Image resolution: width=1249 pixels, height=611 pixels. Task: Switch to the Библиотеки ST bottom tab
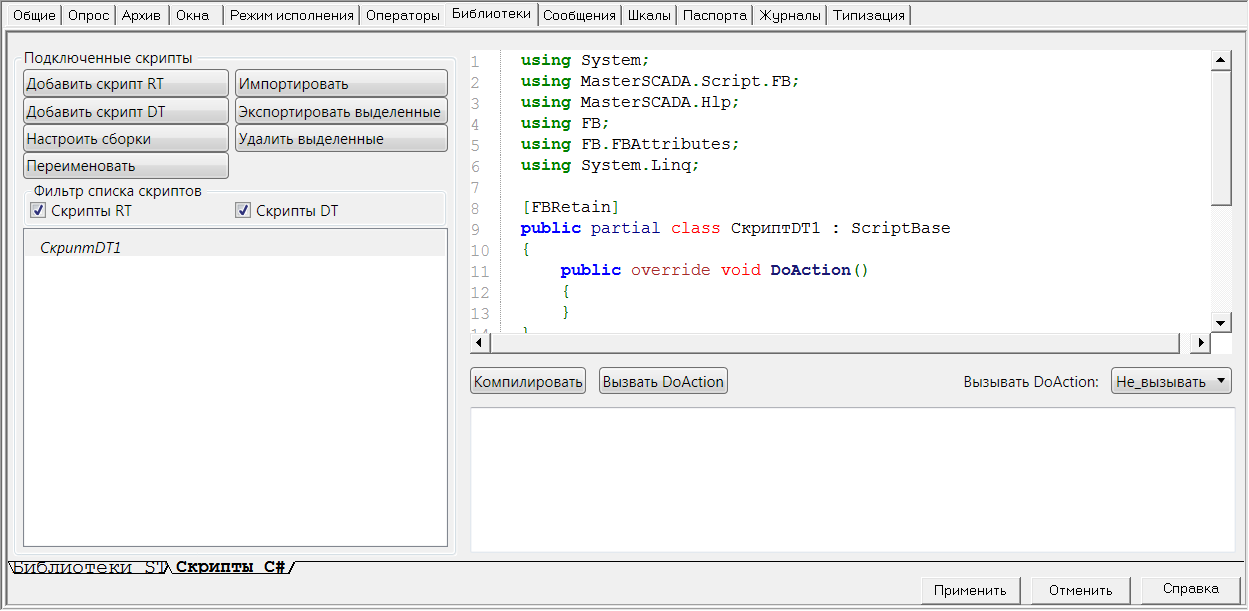(x=88, y=568)
